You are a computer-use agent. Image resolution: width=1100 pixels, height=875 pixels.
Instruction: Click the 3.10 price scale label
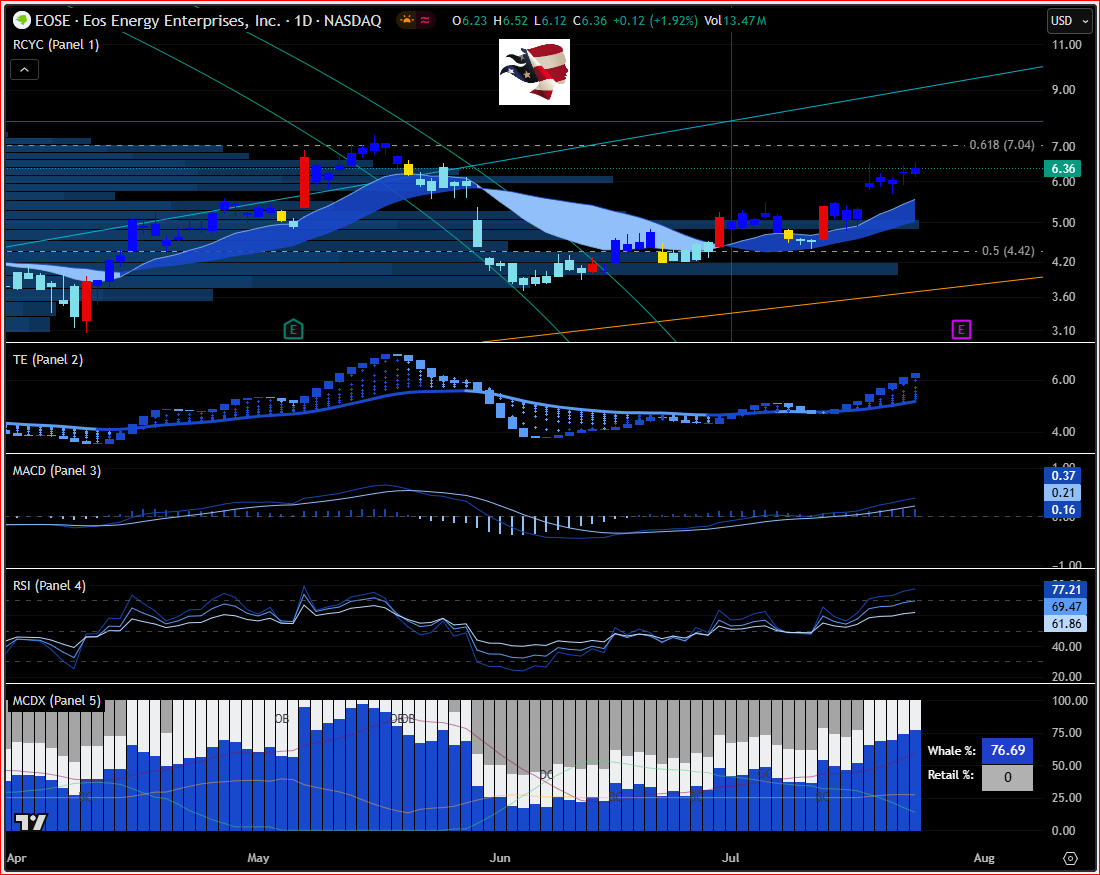click(x=1064, y=330)
